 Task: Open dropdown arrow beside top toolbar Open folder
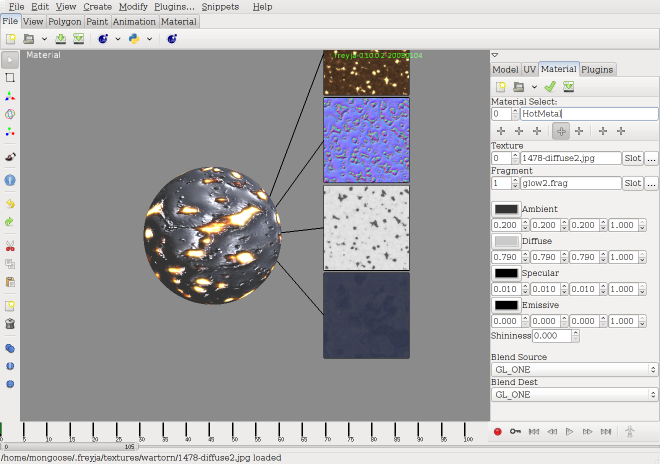[44, 39]
